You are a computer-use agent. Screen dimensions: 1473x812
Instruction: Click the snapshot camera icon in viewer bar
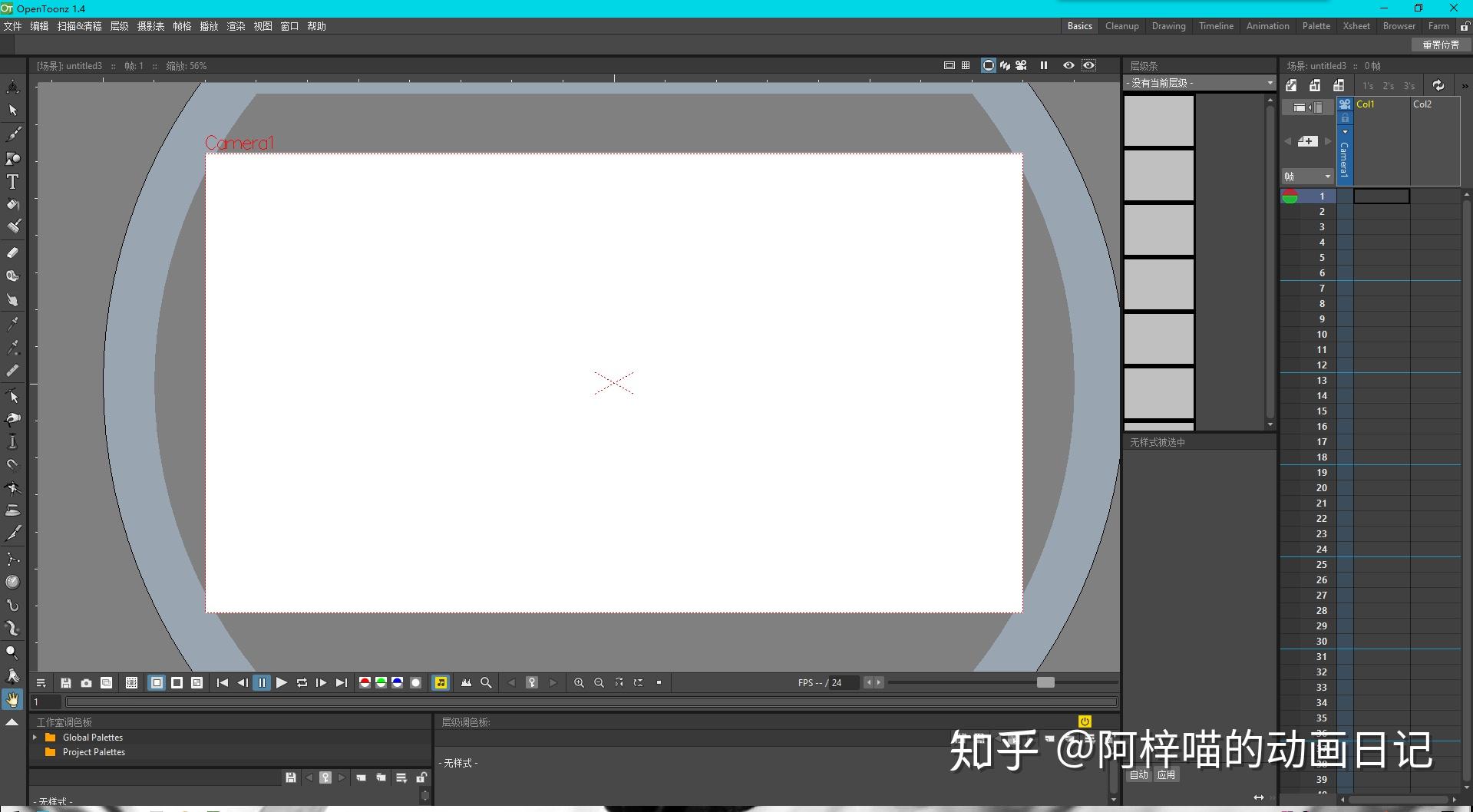click(x=86, y=682)
